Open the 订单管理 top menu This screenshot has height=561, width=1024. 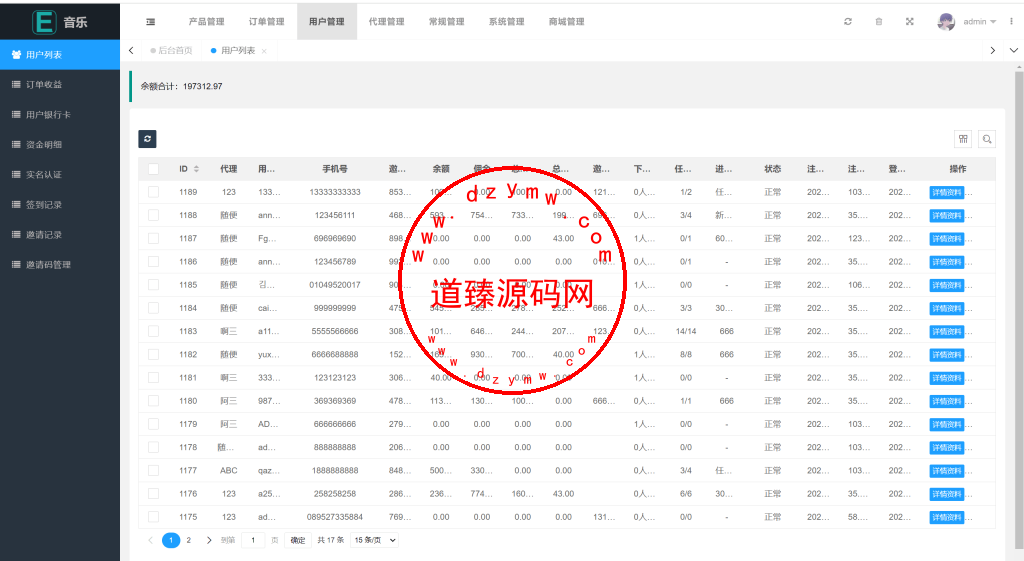click(266, 22)
